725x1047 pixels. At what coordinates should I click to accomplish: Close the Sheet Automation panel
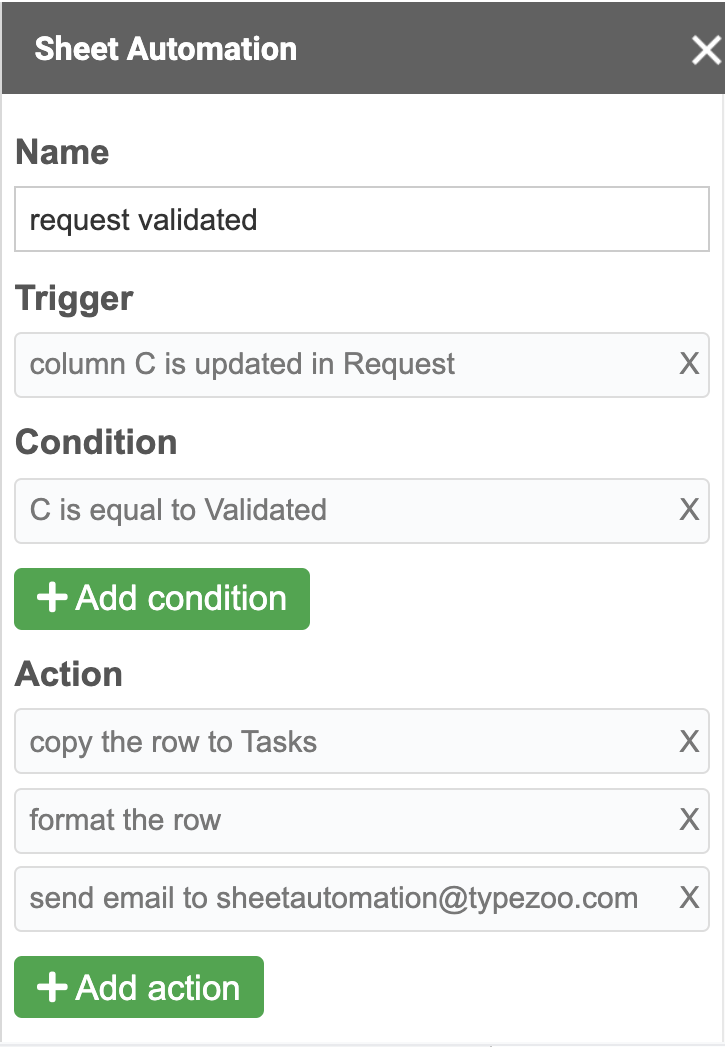(x=705, y=50)
